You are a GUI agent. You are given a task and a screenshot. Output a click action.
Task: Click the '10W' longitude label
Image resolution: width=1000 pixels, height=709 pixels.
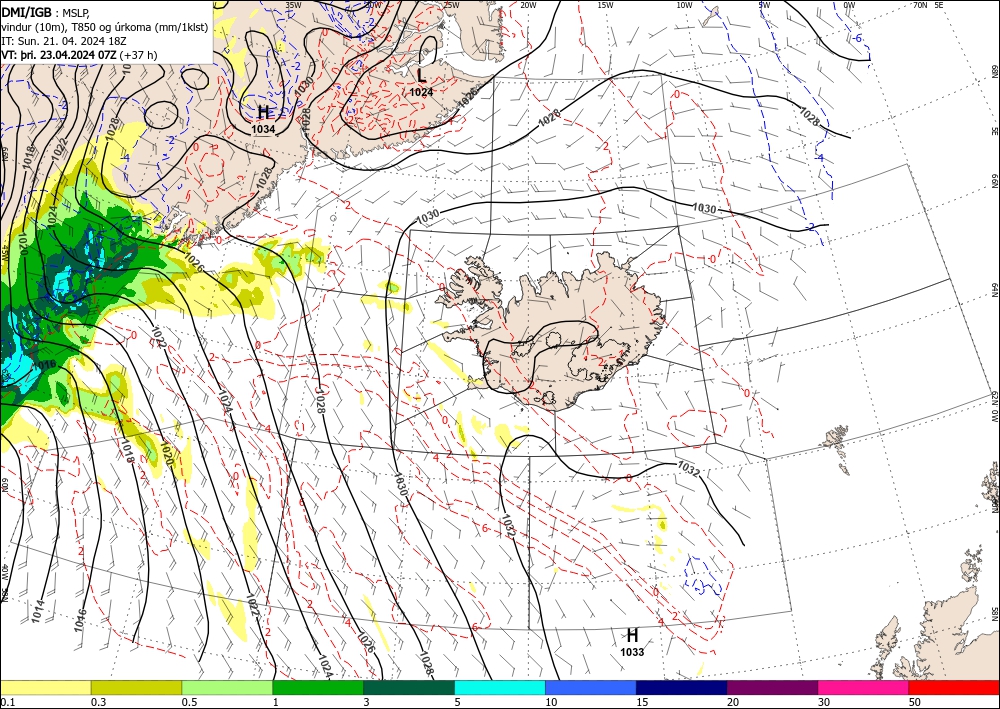pos(684,5)
